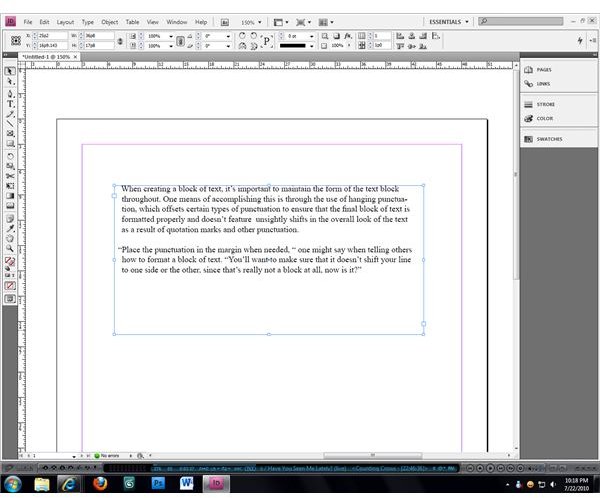Open the stroke weight dropdown
Viewport: 600px width, 498px height.
click(311, 36)
